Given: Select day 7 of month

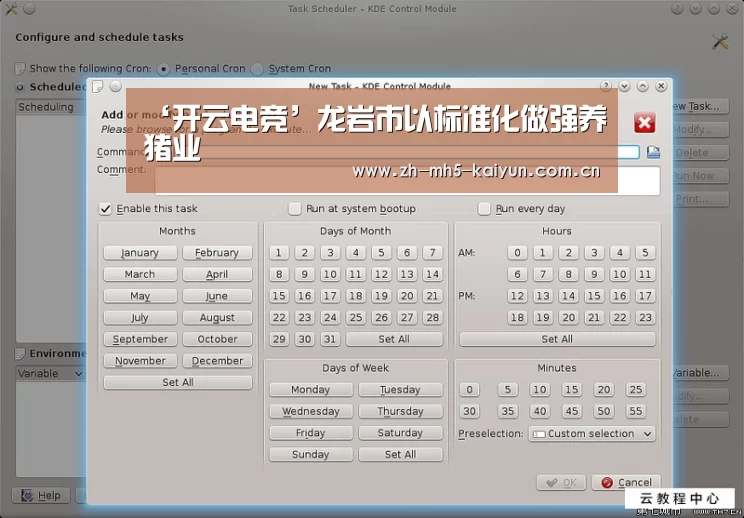Looking at the screenshot, I should (x=433, y=253).
